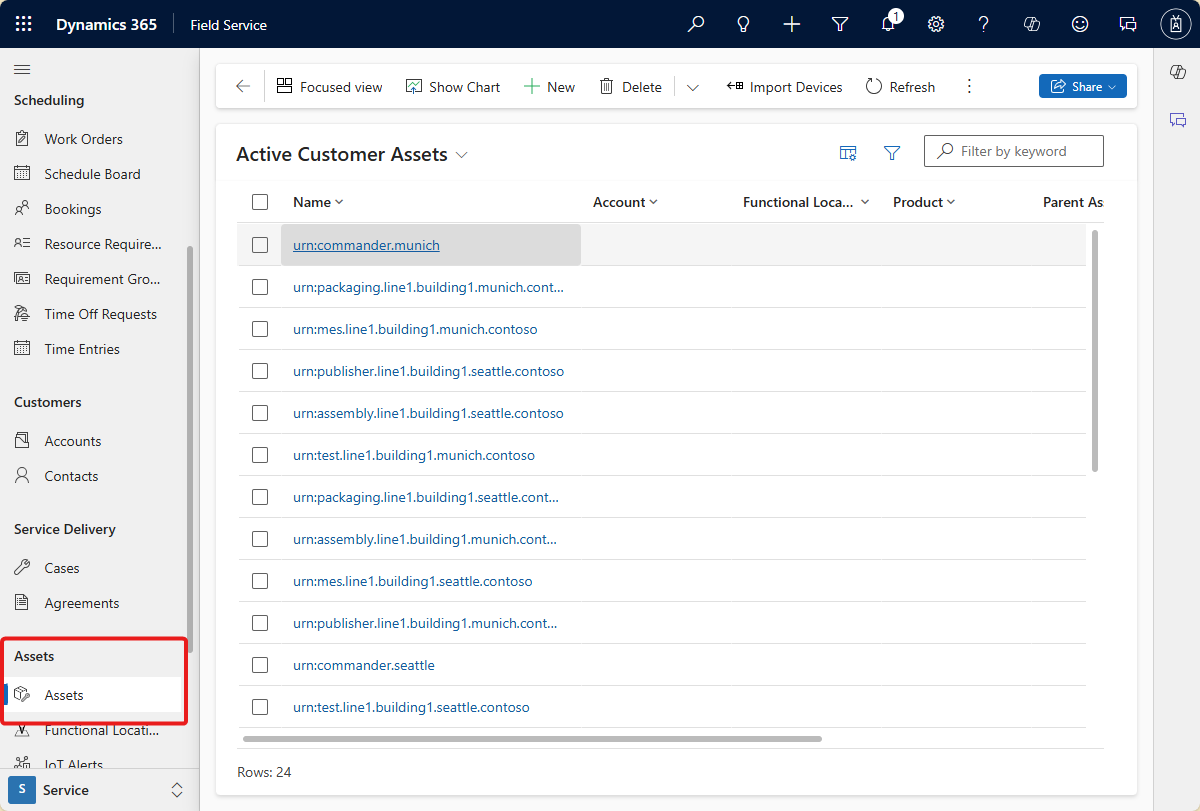1200x811 pixels.
Task: Check the select-all header checkbox
Action: pos(260,202)
